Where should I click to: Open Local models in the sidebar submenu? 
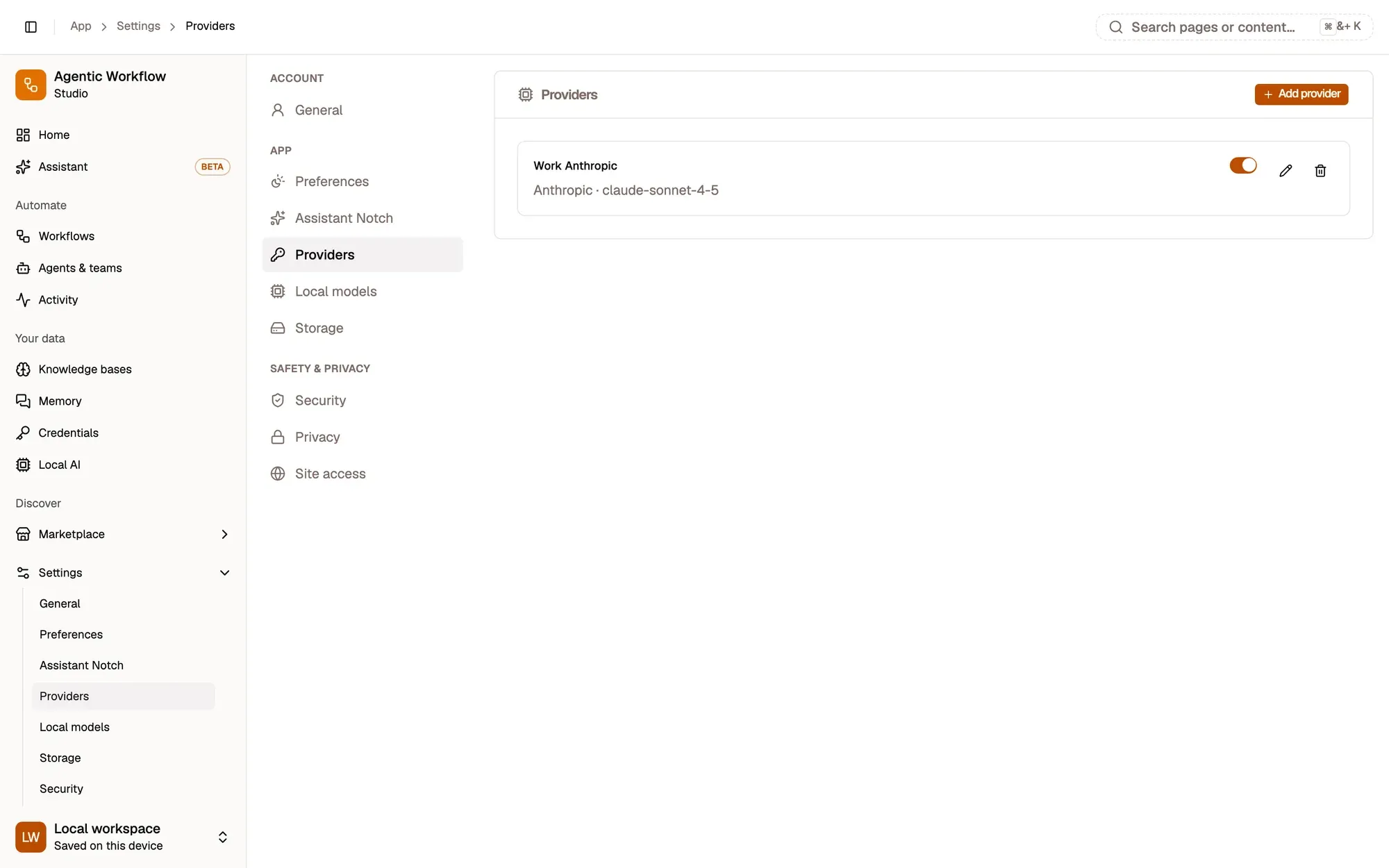(123, 727)
